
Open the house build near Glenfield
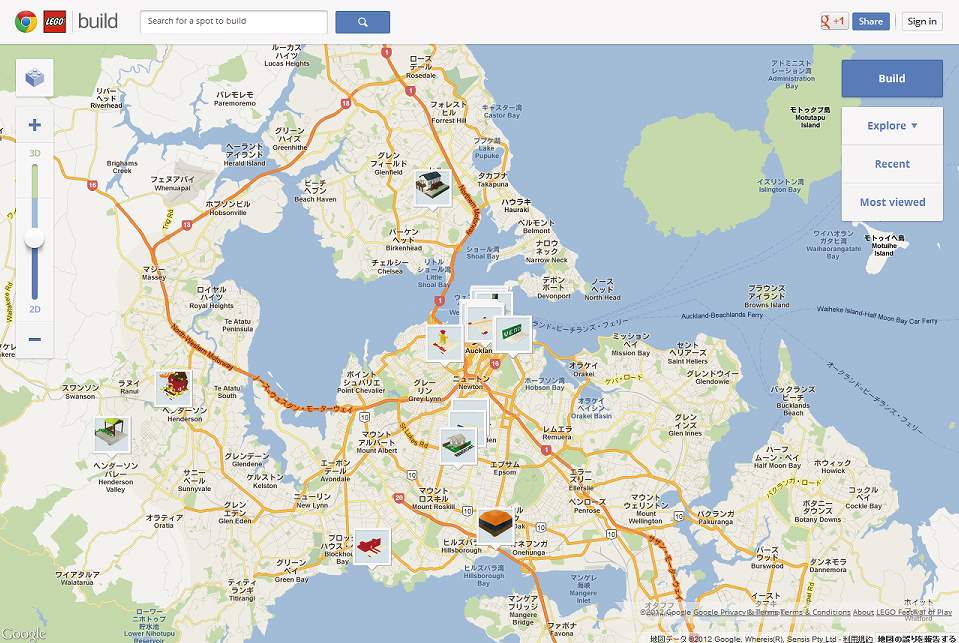pyautogui.click(x=433, y=186)
